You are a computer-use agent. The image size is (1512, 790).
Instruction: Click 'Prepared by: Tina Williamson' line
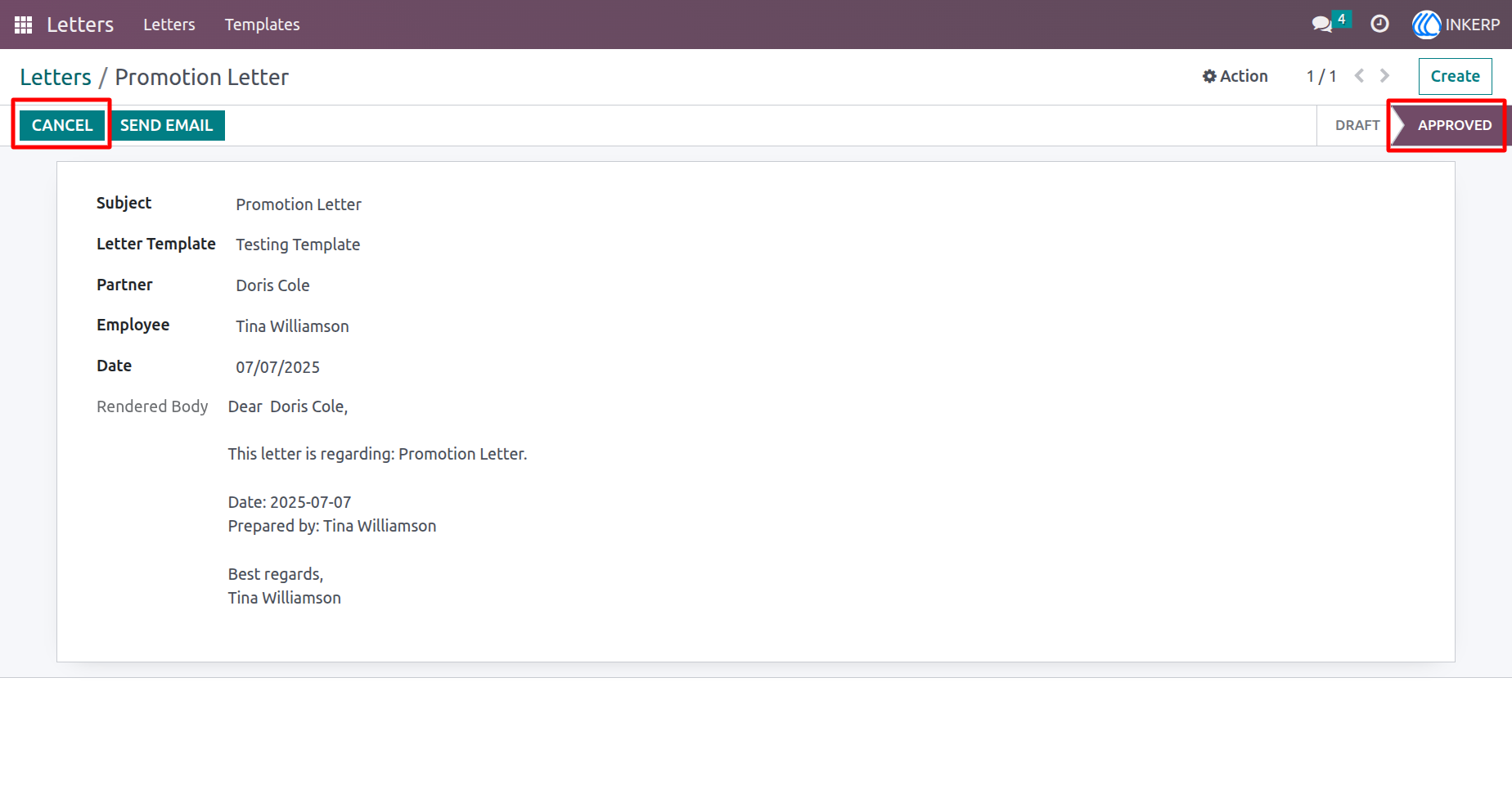click(x=332, y=526)
